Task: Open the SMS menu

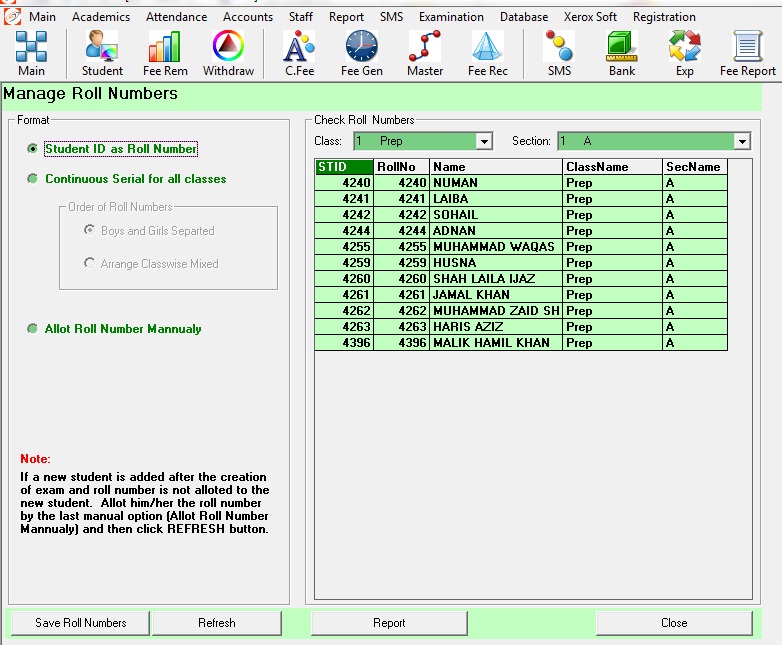Action: click(391, 17)
